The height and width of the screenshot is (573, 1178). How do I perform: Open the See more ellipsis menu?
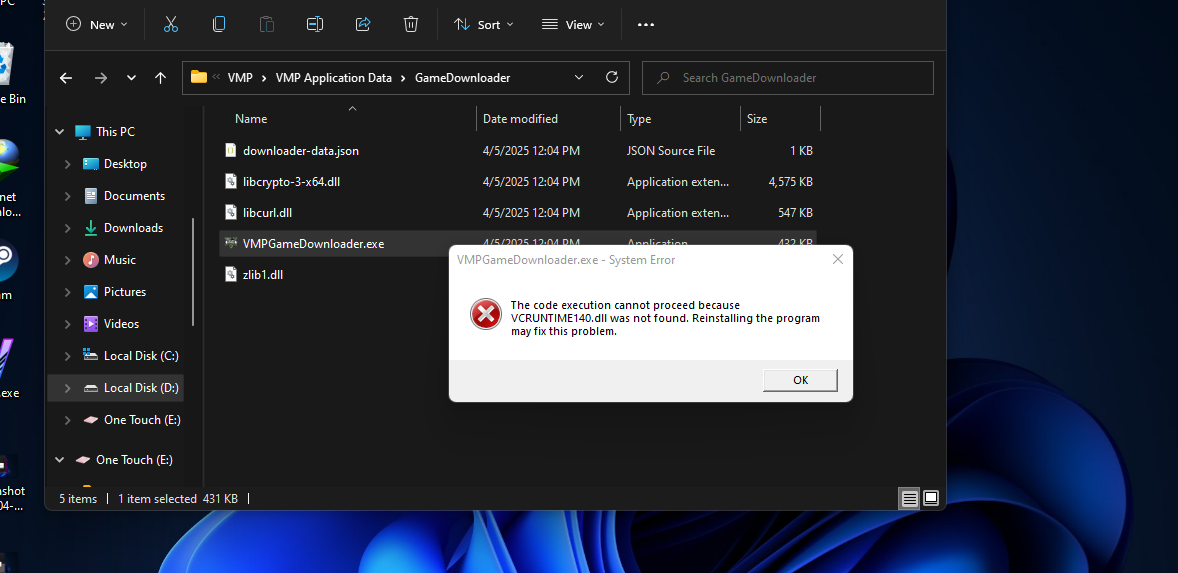[646, 24]
